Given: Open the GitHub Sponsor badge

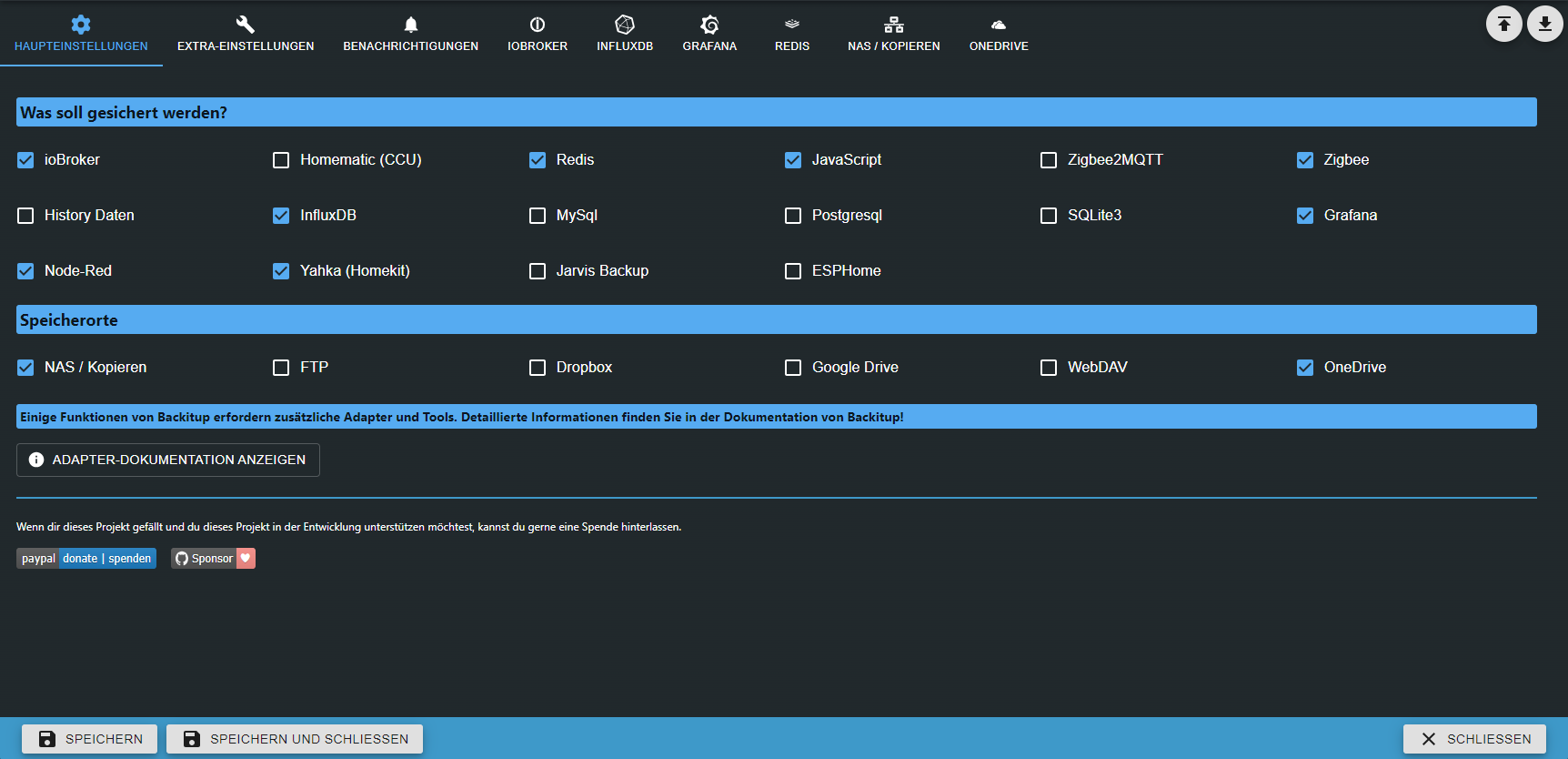Looking at the screenshot, I should pyautogui.click(x=213, y=559).
